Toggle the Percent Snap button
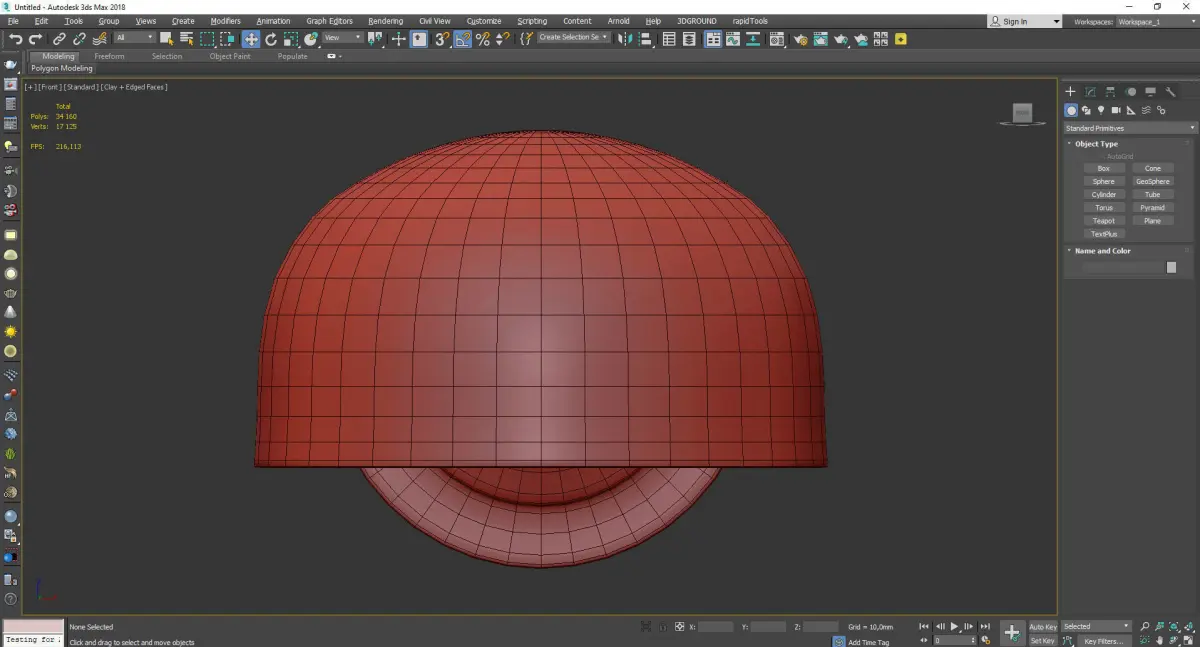Screen dimensions: 1200x647 click(483, 39)
